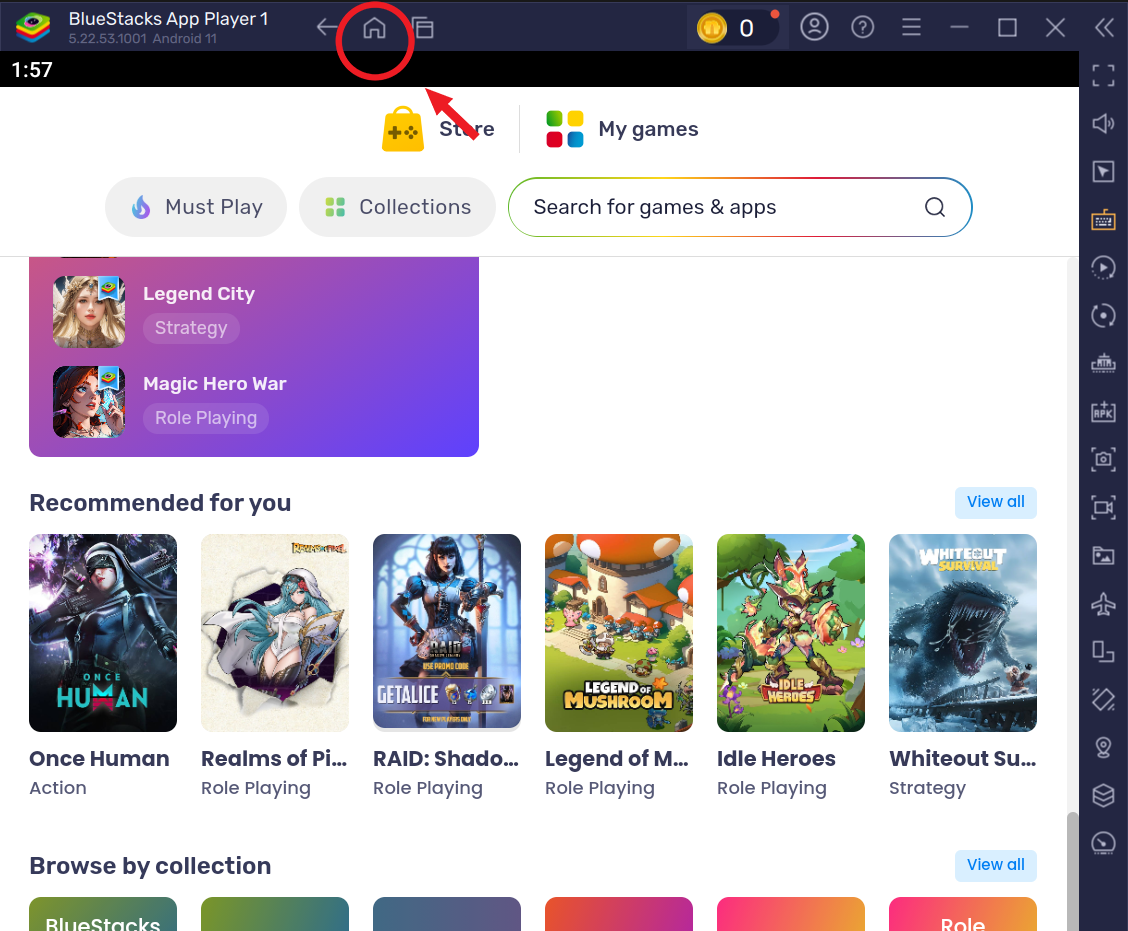Open the Magic Hero War game icon

tap(89, 402)
